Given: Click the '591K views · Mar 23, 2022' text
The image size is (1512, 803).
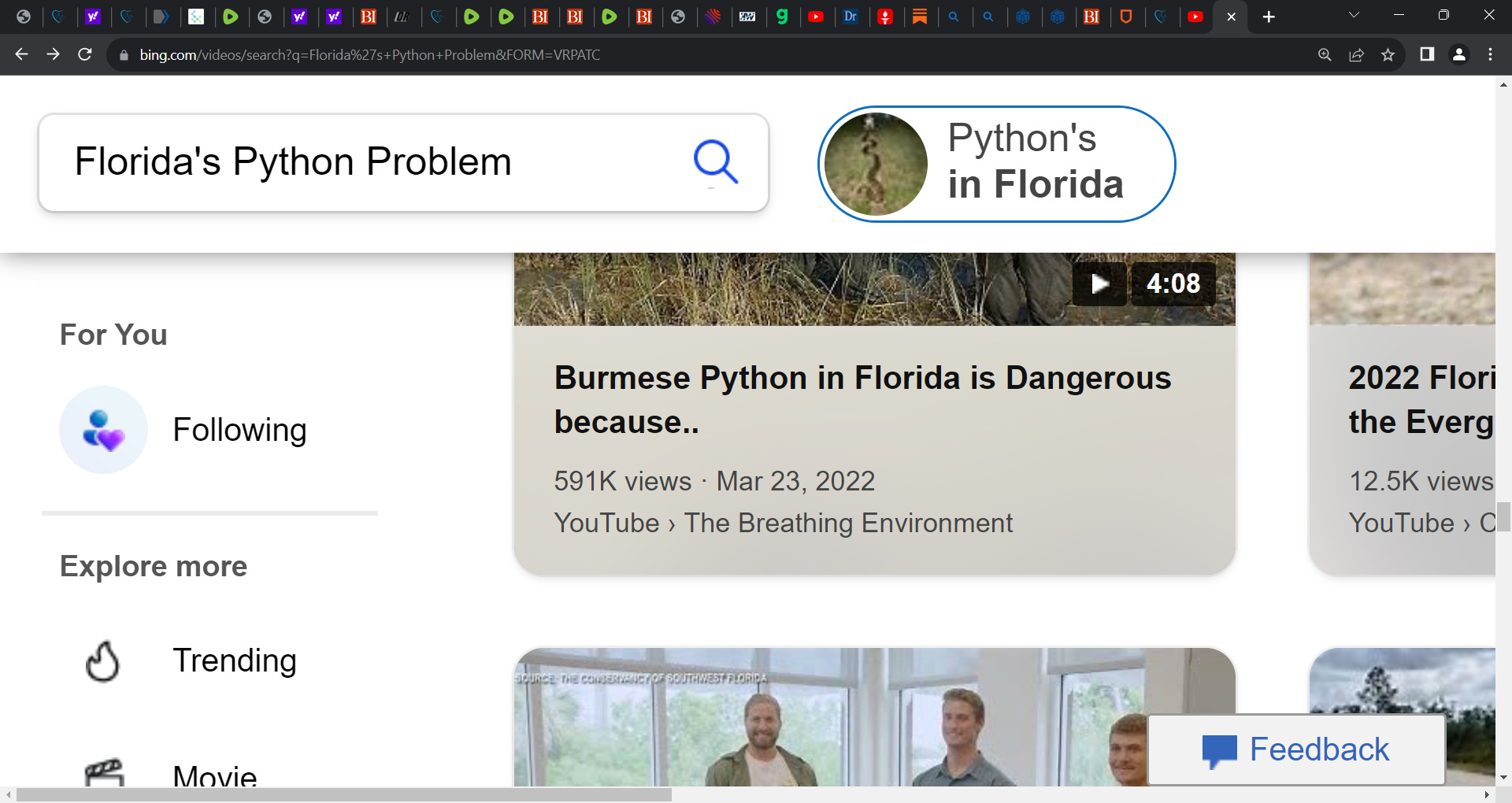Looking at the screenshot, I should (x=714, y=481).
